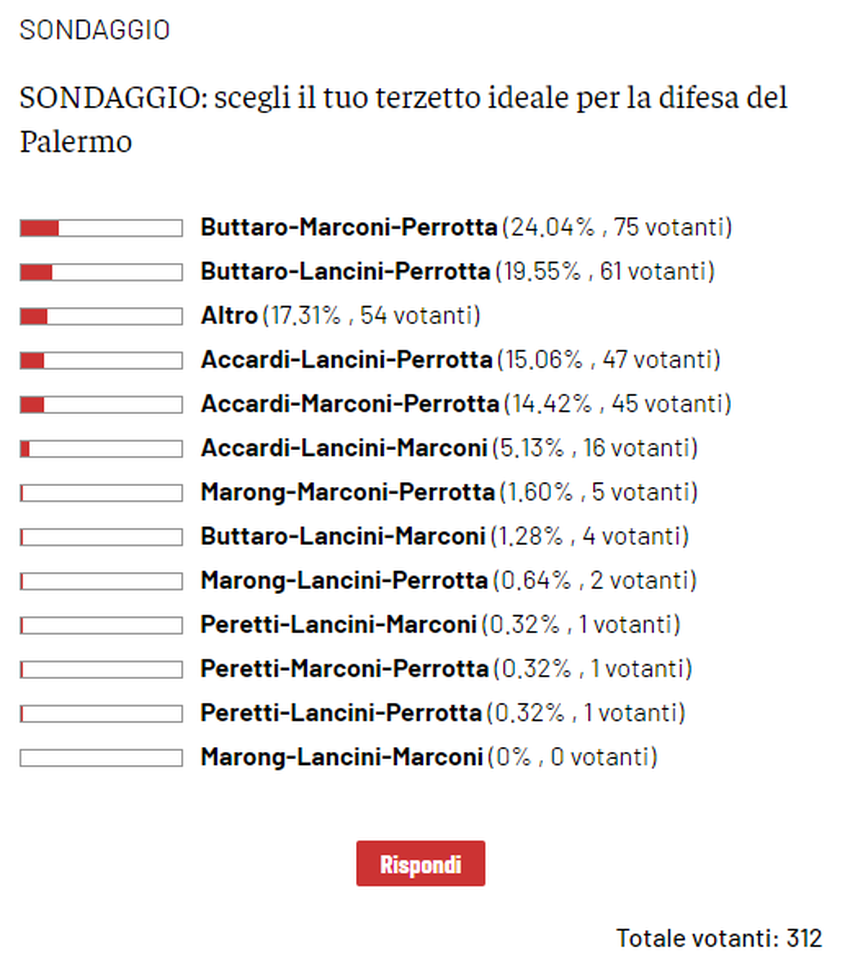Click the red Rispondi button
This screenshot has height=973, width=845.
pos(420,864)
